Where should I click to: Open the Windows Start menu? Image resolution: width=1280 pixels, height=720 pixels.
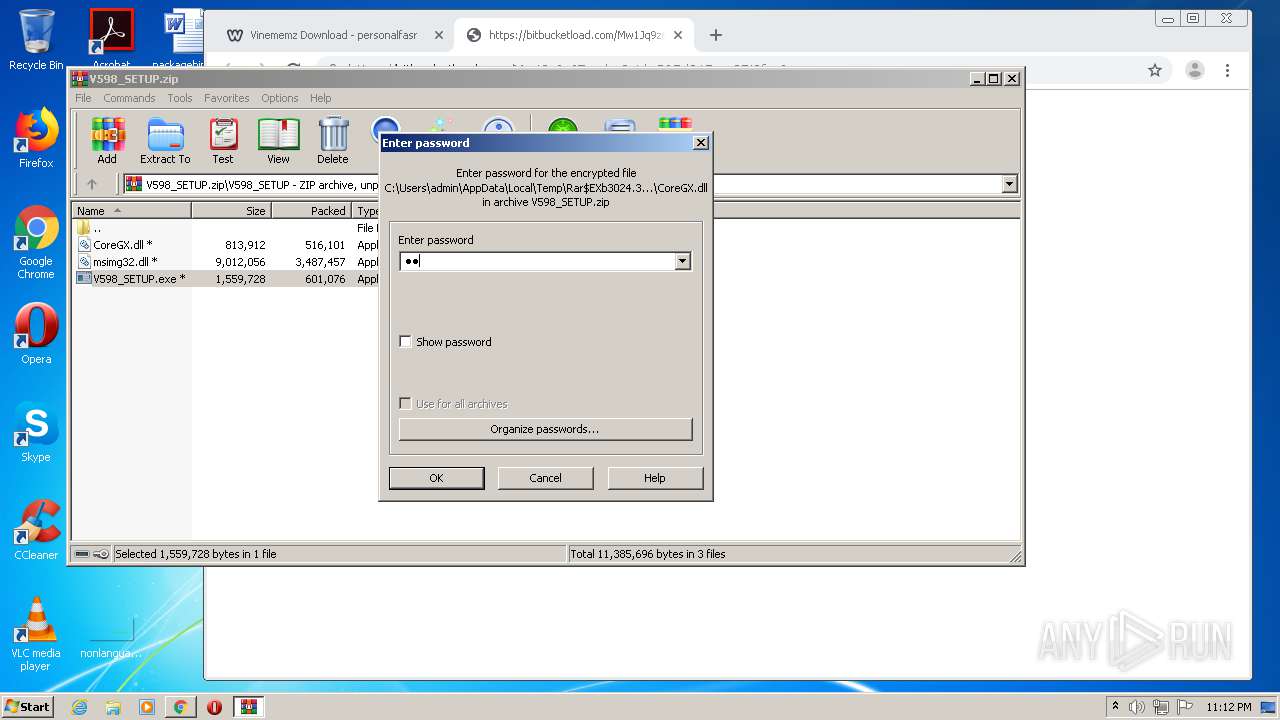click(28, 707)
